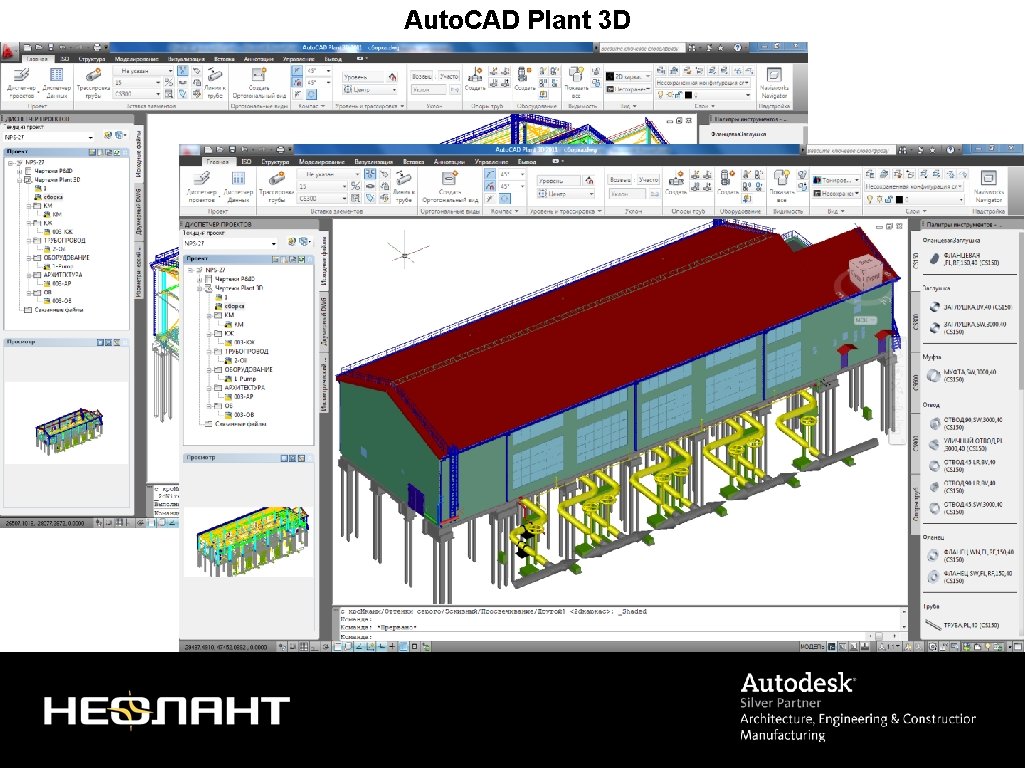
Task: Click the light bulb layer icon, front window
Action: (870, 199)
